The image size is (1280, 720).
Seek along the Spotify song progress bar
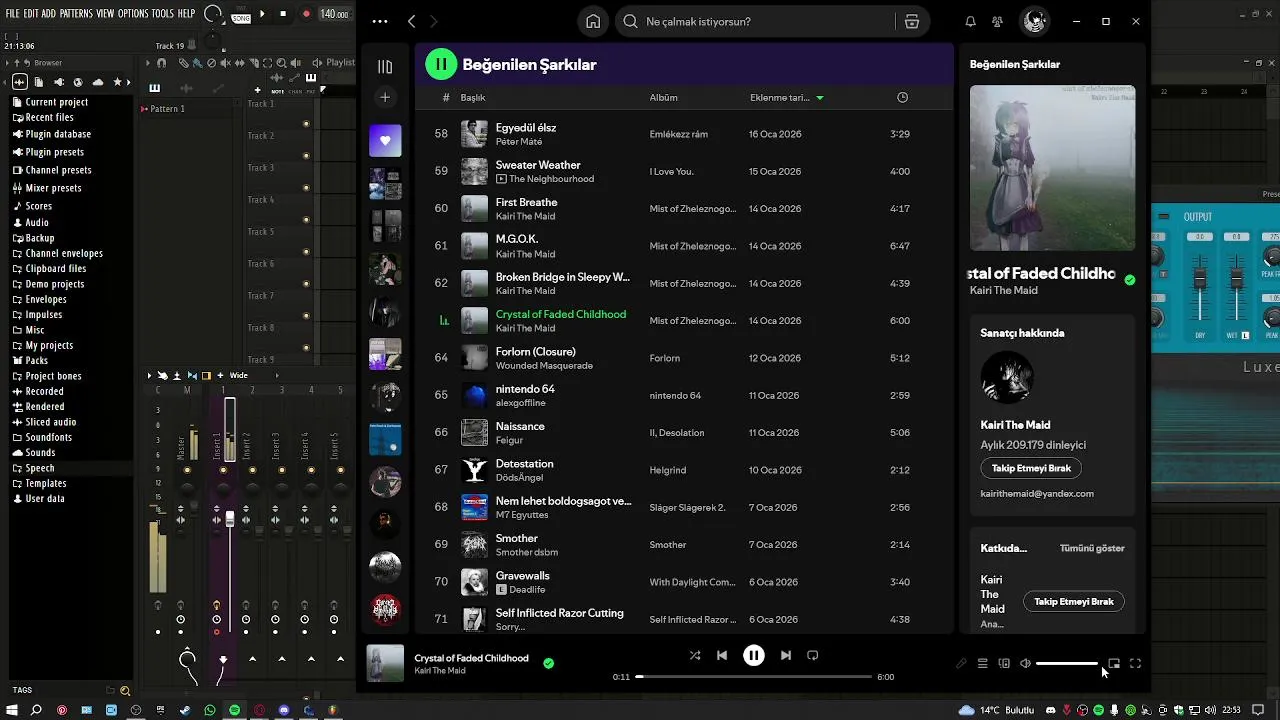click(x=754, y=677)
